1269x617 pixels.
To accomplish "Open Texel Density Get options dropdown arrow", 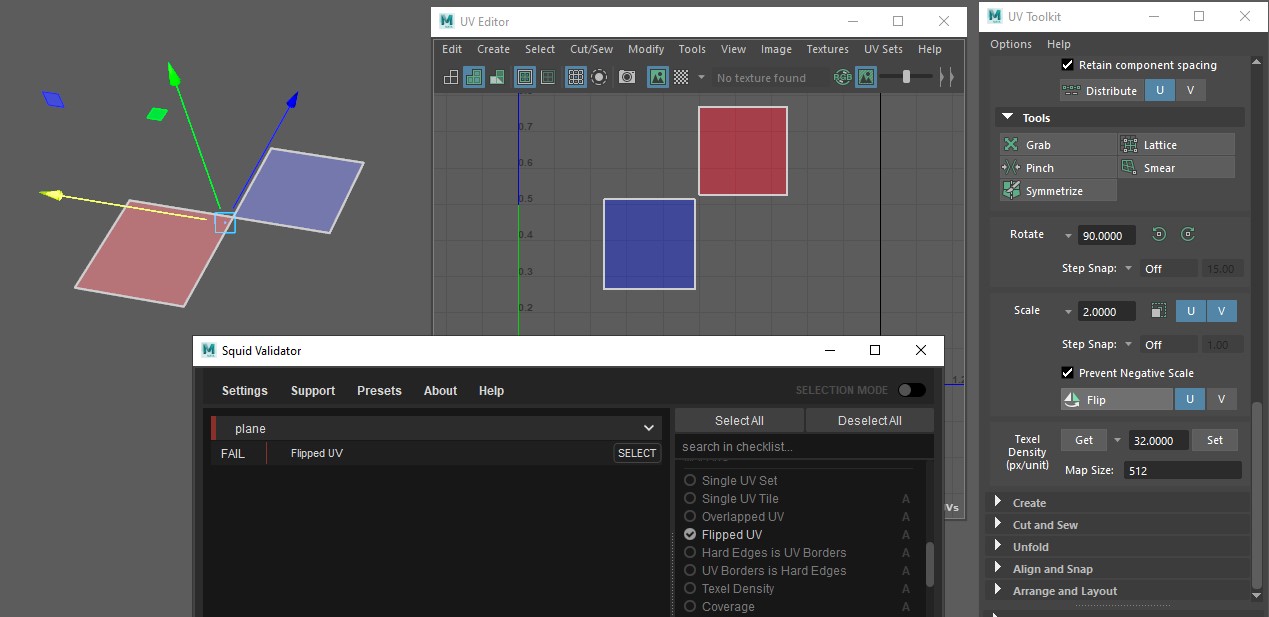I will point(1117,440).
